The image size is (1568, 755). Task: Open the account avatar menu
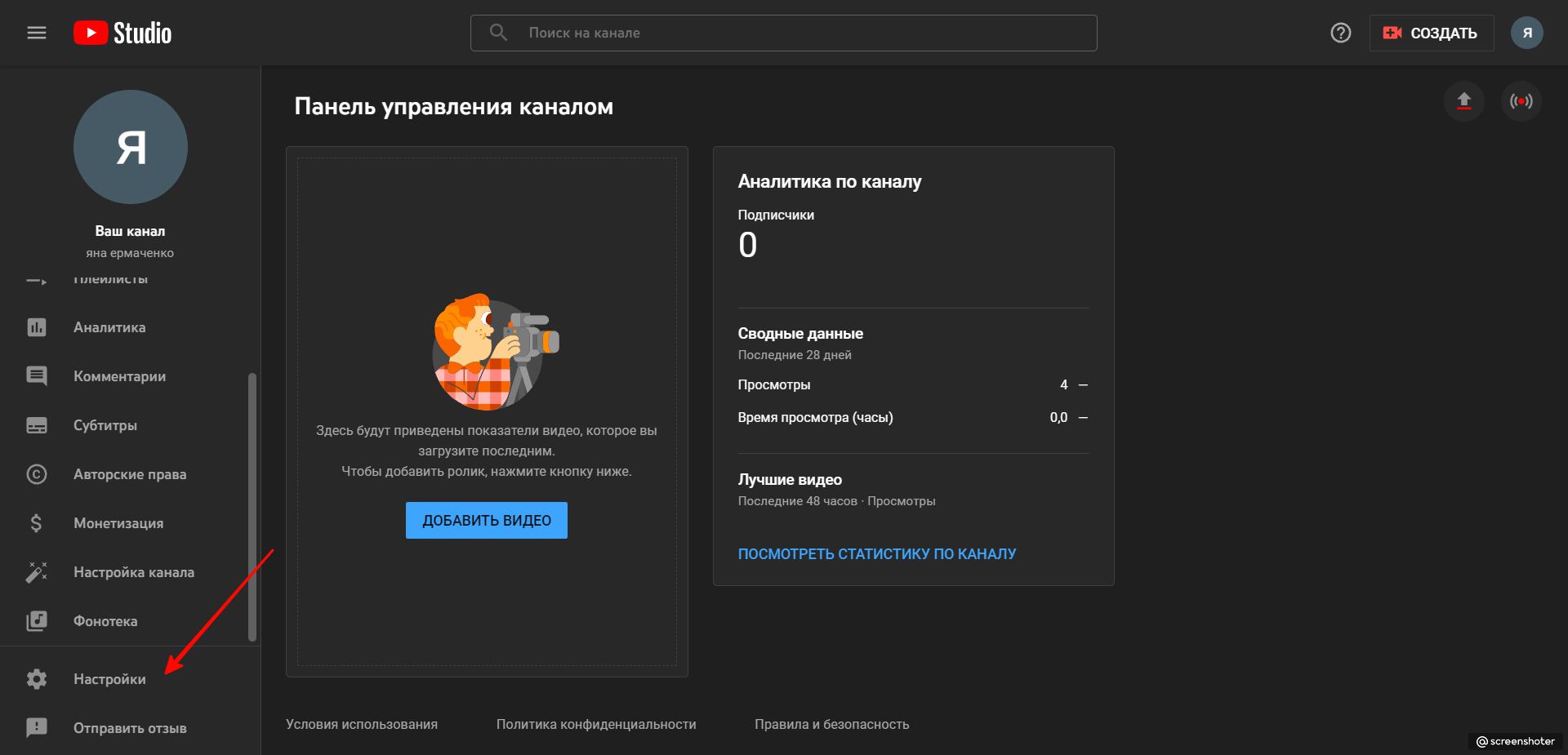[1526, 33]
